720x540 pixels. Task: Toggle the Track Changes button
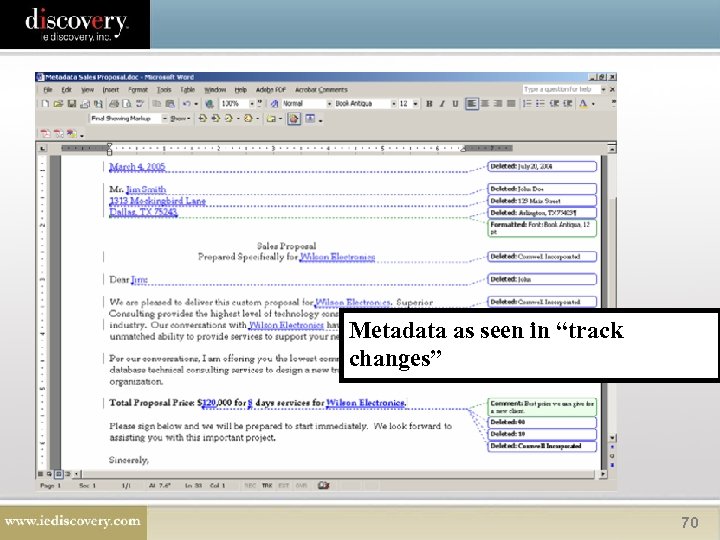pos(294,119)
